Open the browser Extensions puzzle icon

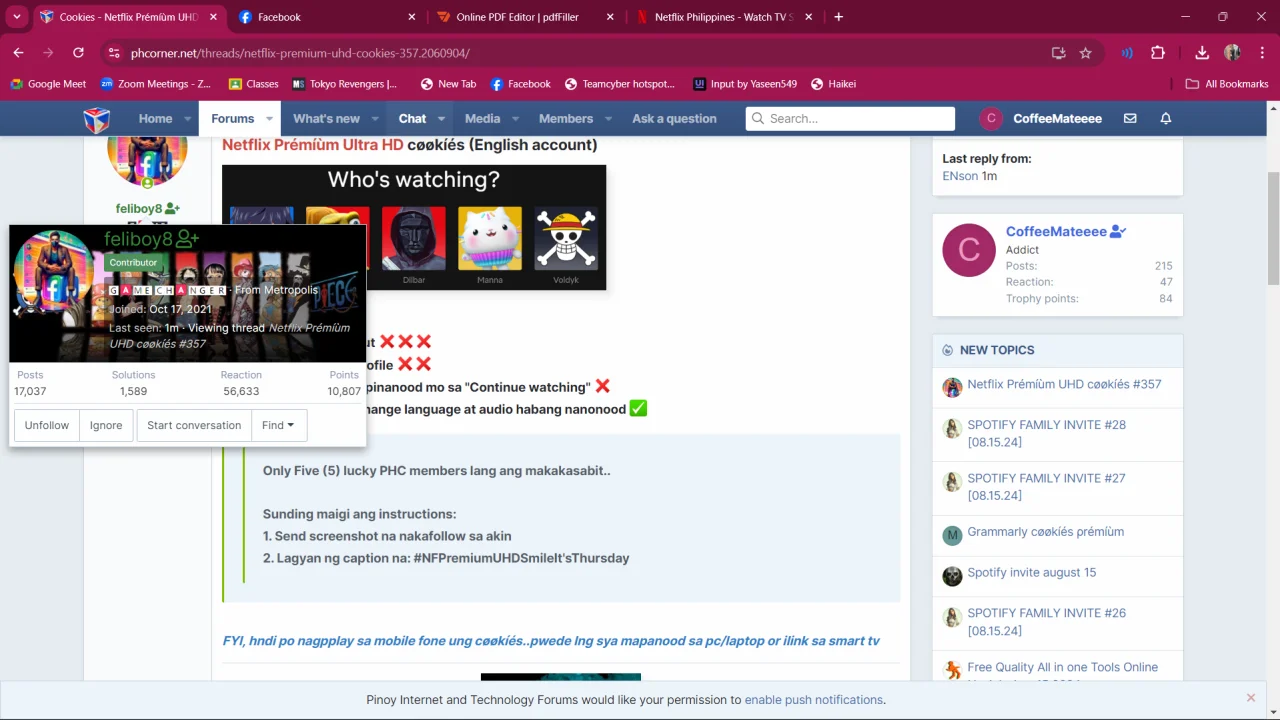point(1158,53)
